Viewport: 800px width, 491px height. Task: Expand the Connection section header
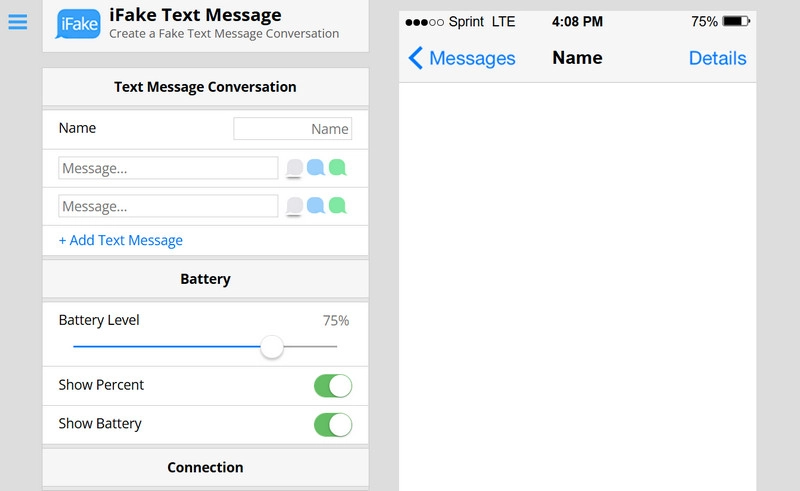(205, 468)
